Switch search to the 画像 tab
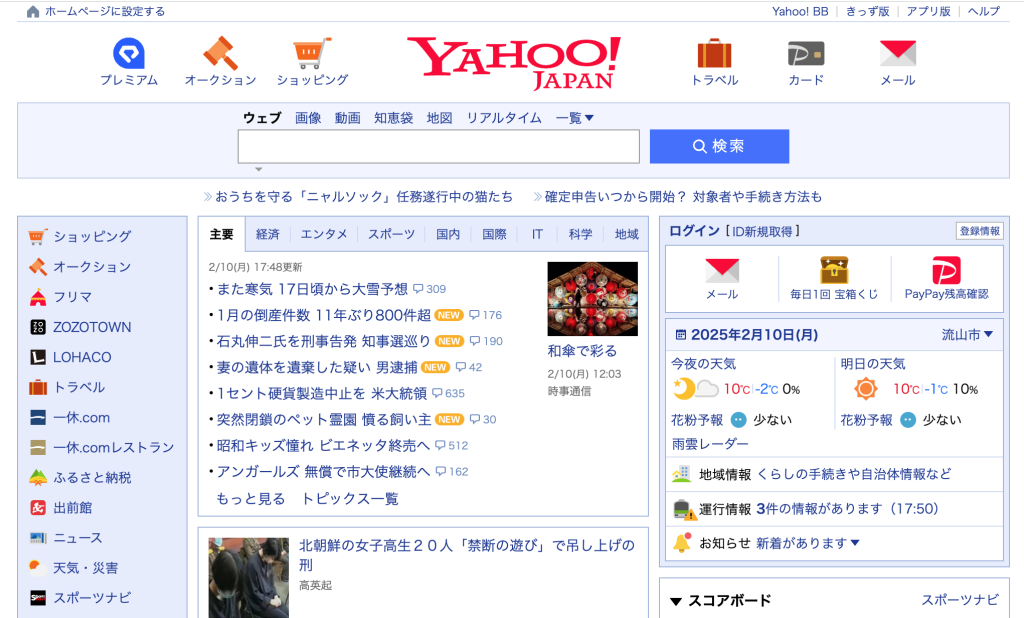This screenshot has height=618, width=1024. tap(306, 117)
